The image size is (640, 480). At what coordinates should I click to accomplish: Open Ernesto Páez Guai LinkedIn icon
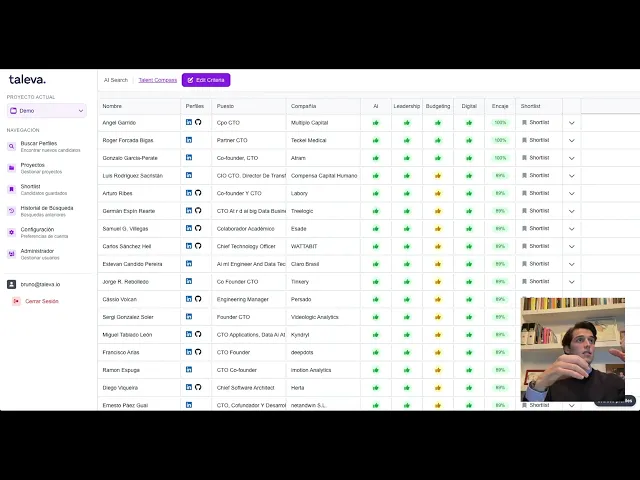coord(189,405)
